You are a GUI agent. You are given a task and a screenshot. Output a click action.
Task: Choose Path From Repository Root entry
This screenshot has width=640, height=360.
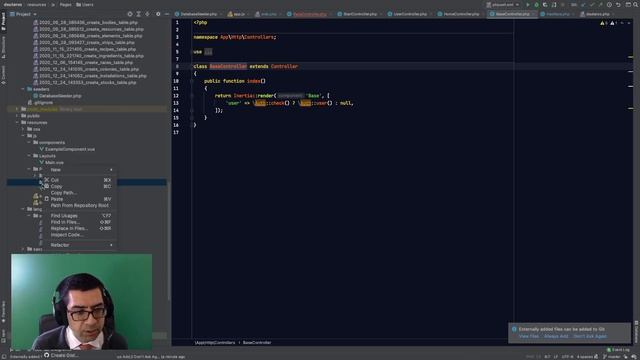(80, 205)
